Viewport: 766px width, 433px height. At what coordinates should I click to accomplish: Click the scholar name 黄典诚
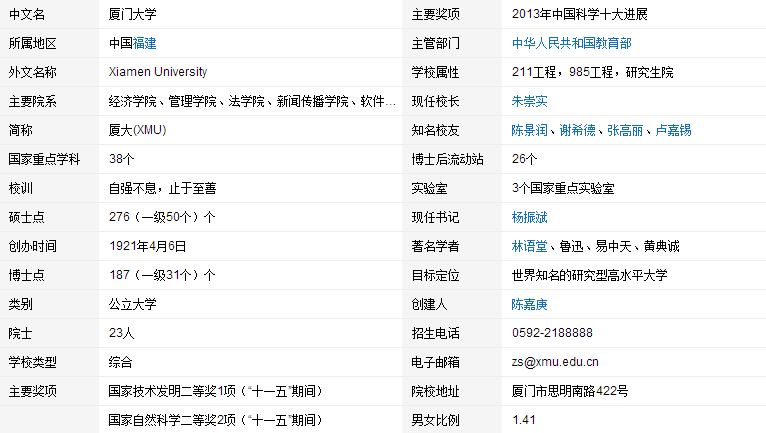pyautogui.click(x=661, y=246)
